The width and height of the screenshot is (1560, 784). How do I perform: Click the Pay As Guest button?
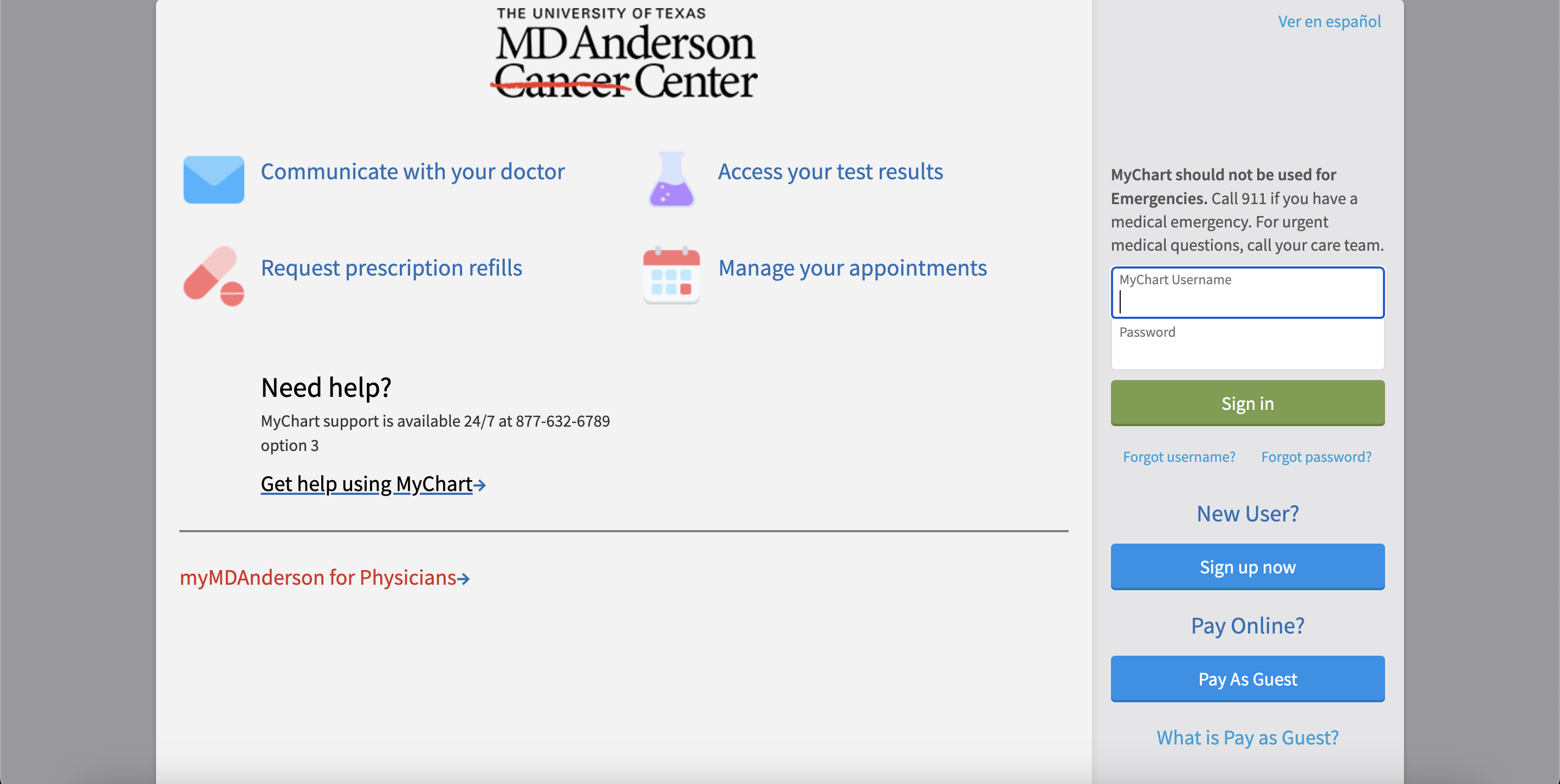1247,680
